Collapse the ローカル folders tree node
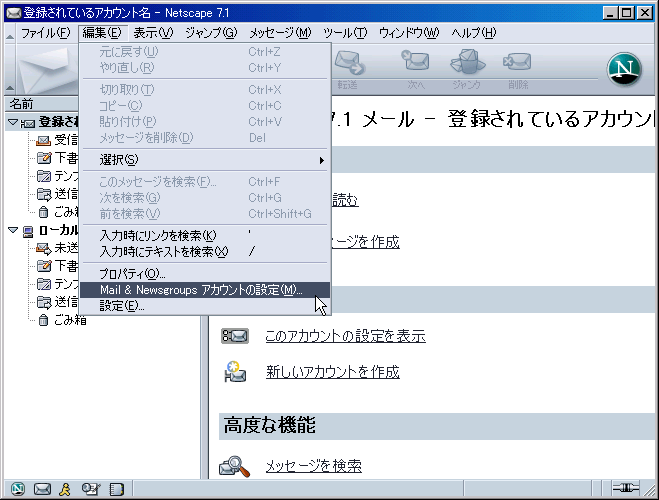This screenshot has height=500, width=659. pyautogui.click(x=12, y=230)
